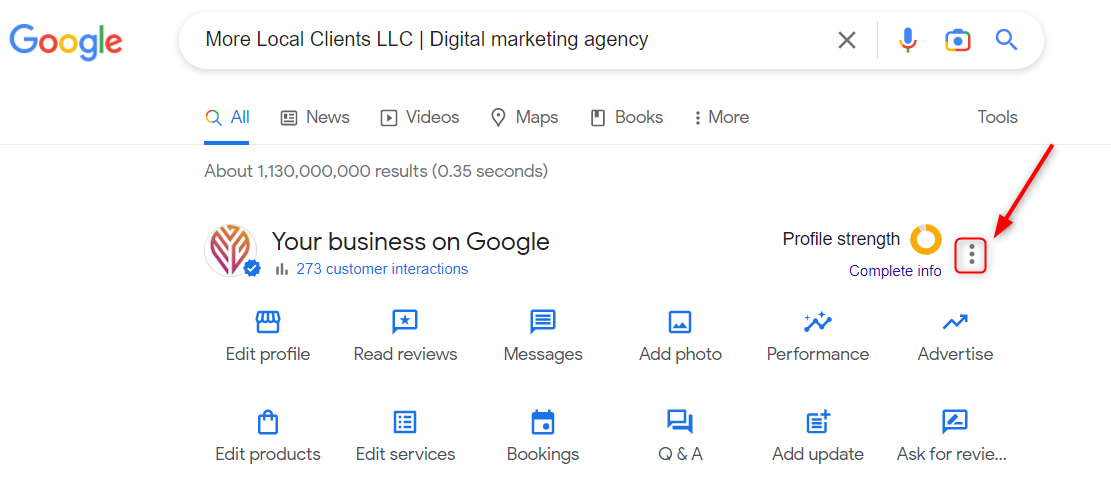Open the Edit services list icon
The height and width of the screenshot is (490, 1111).
[x=405, y=423]
